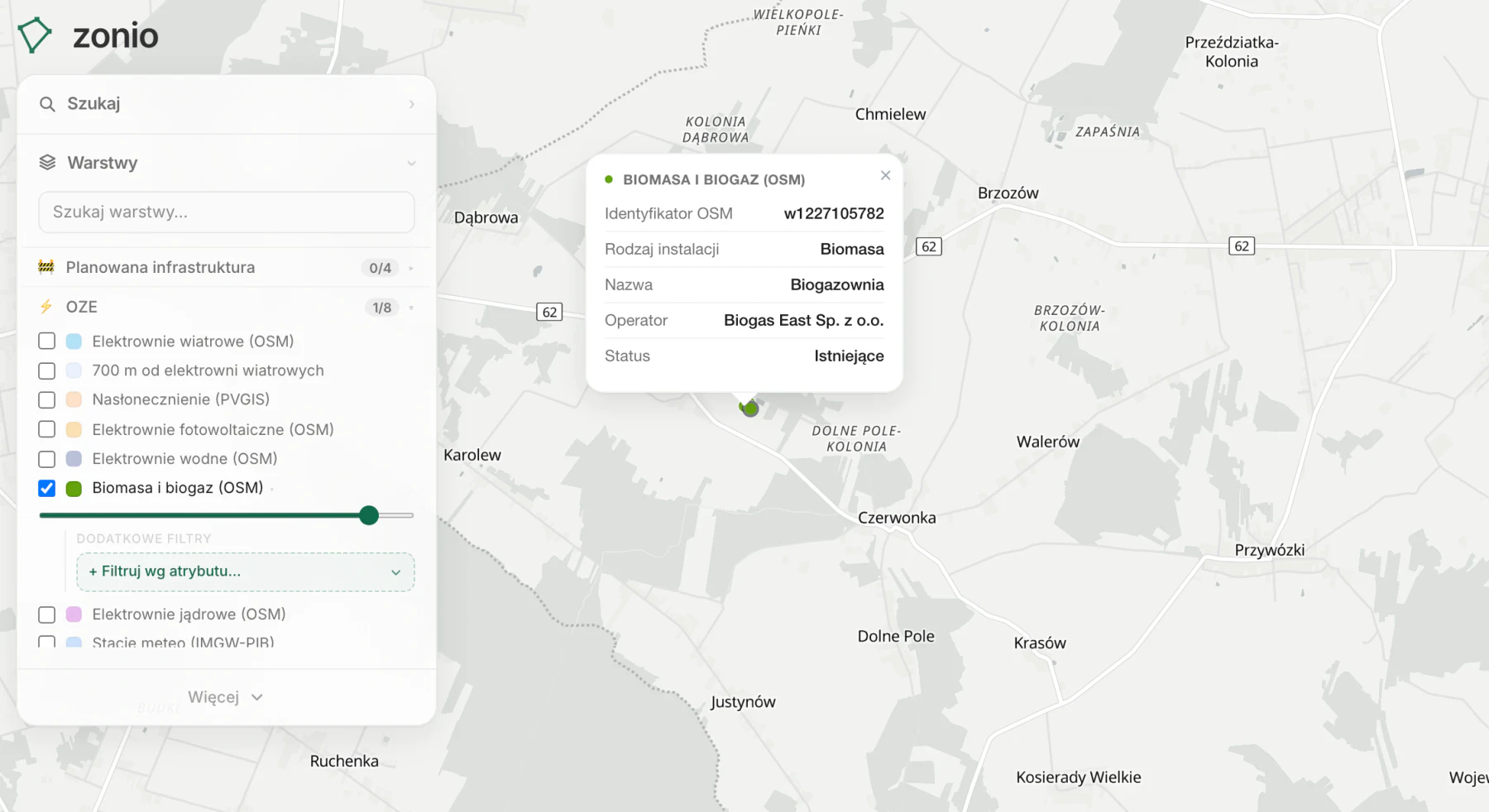Click the OZE lightning bolt icon

point(46,307)
